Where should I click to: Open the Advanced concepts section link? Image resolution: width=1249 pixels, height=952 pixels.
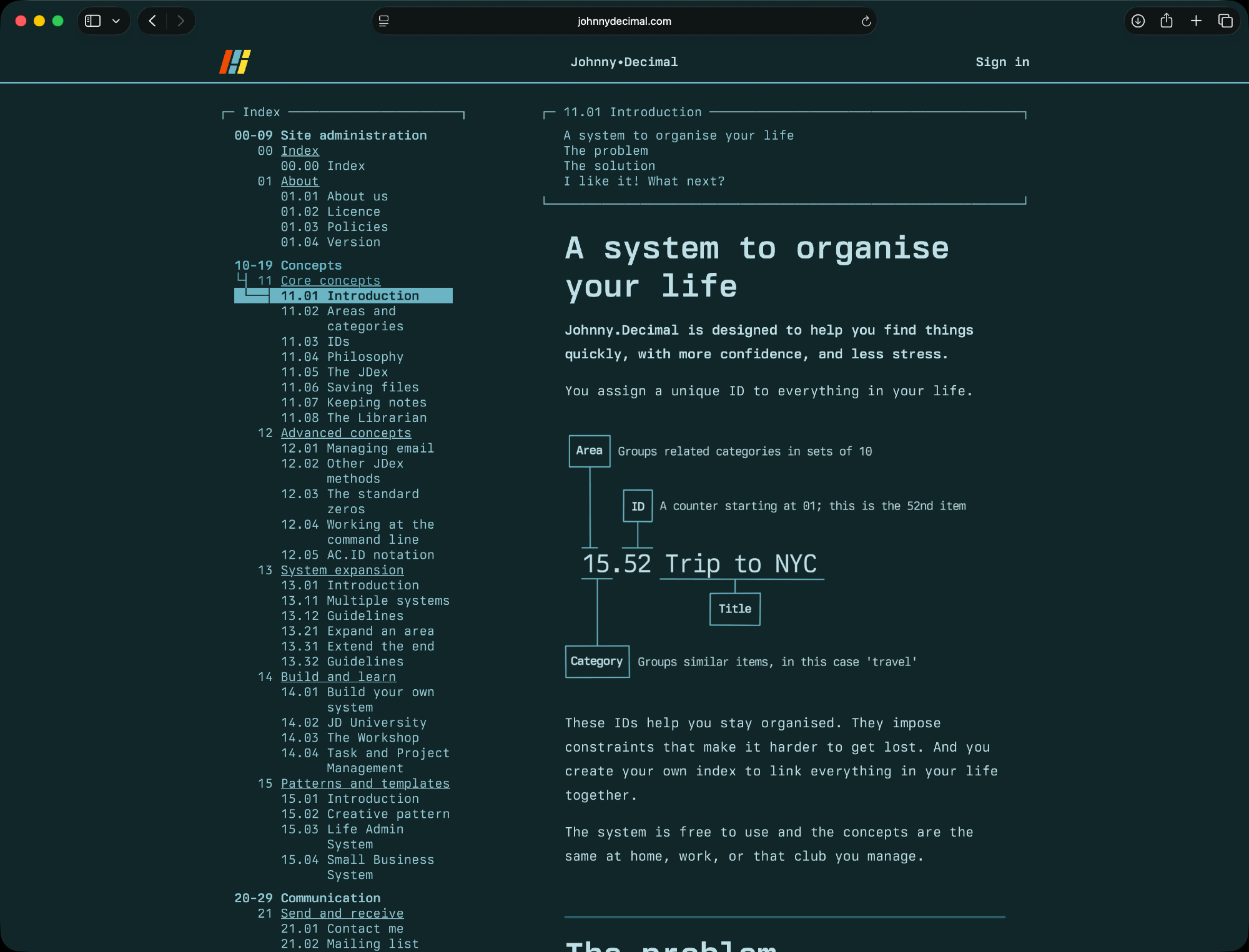[346, 433]
